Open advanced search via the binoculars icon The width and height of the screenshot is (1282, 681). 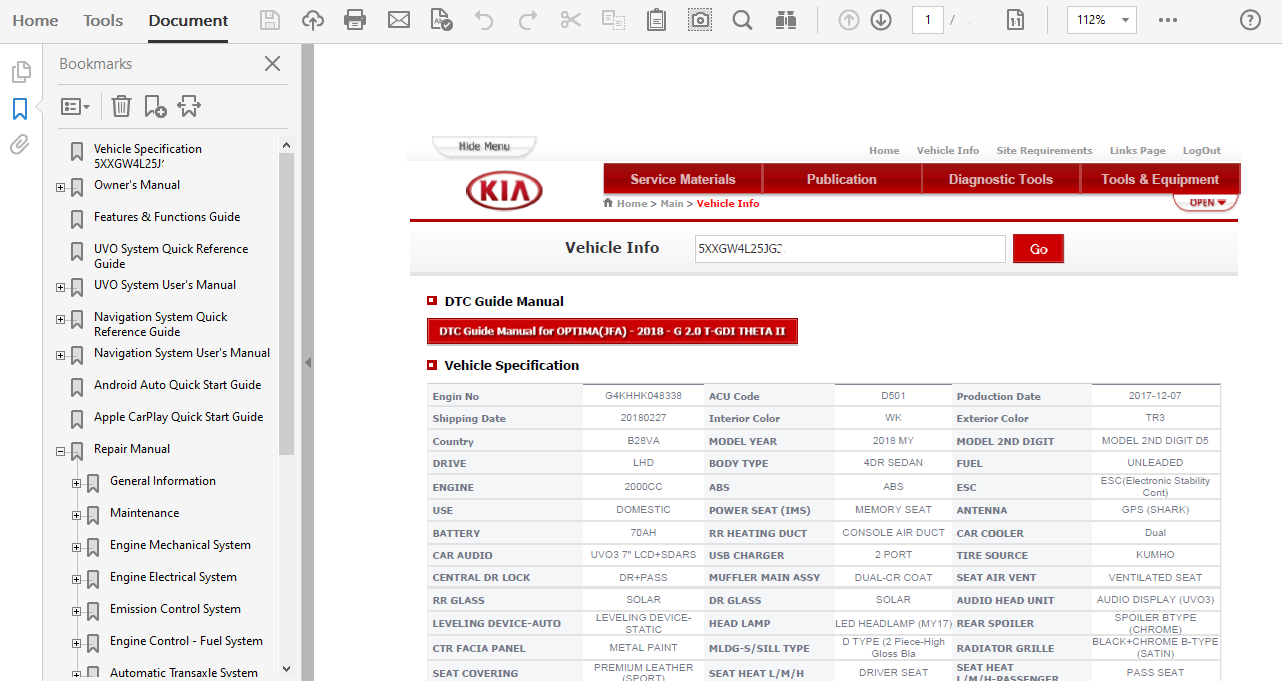(x=786, y=19)
